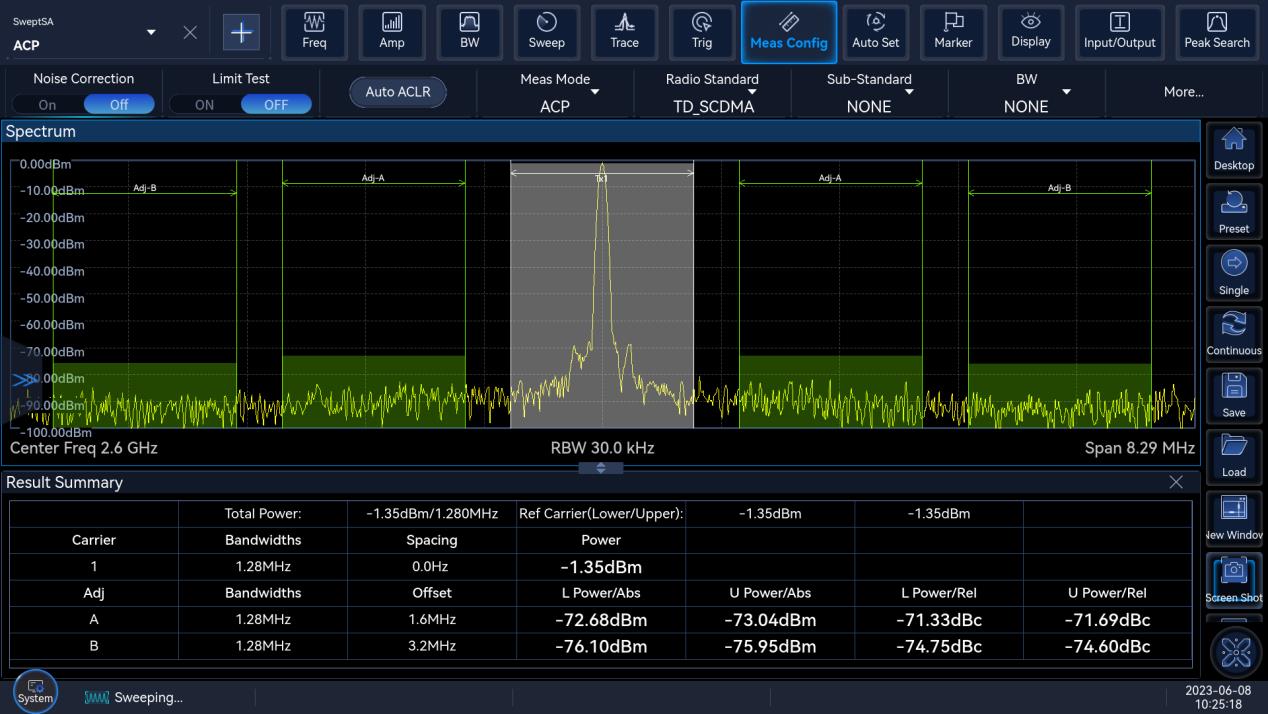1268x714 pixels.
Task: Switch to the Marker menu
Action: point(952,32)
